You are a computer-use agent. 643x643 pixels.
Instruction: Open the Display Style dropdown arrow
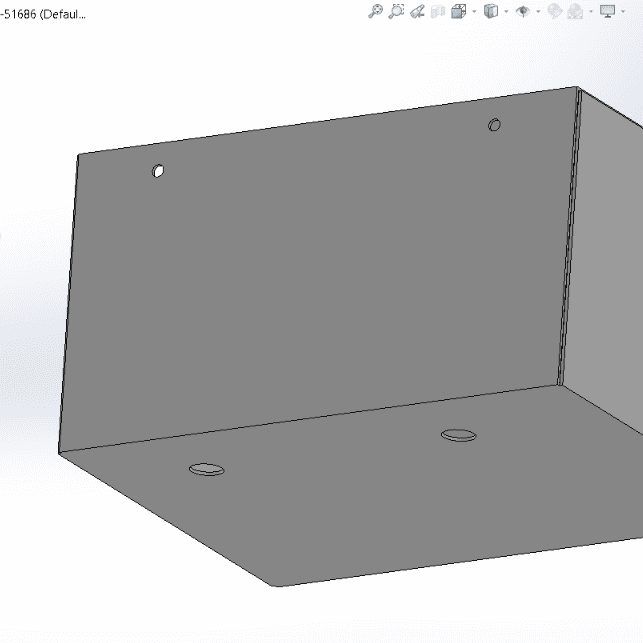[x=505, y=12]
